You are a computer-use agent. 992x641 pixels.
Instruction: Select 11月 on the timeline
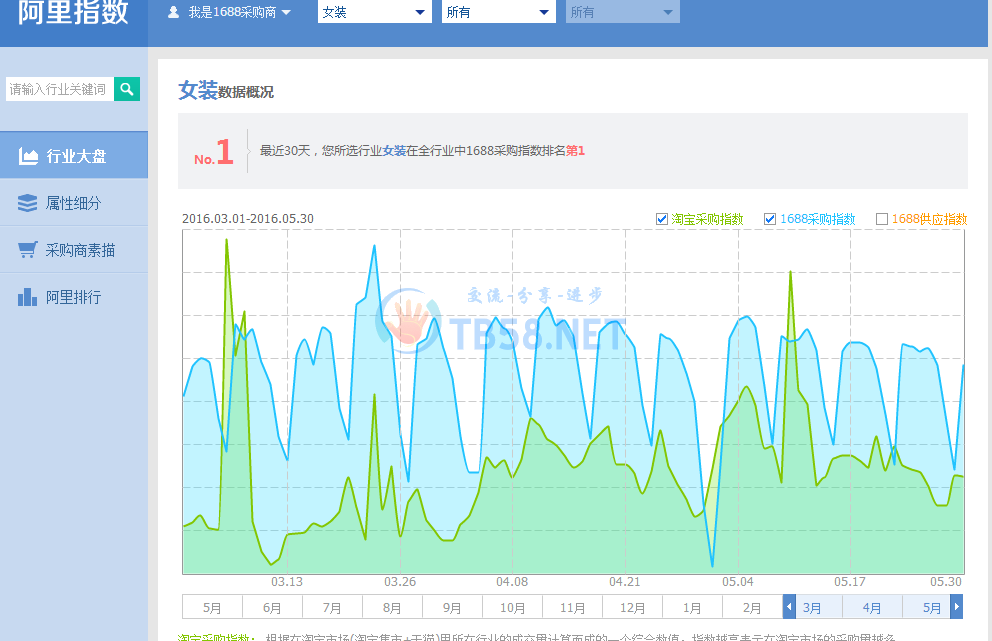point(572,607)
